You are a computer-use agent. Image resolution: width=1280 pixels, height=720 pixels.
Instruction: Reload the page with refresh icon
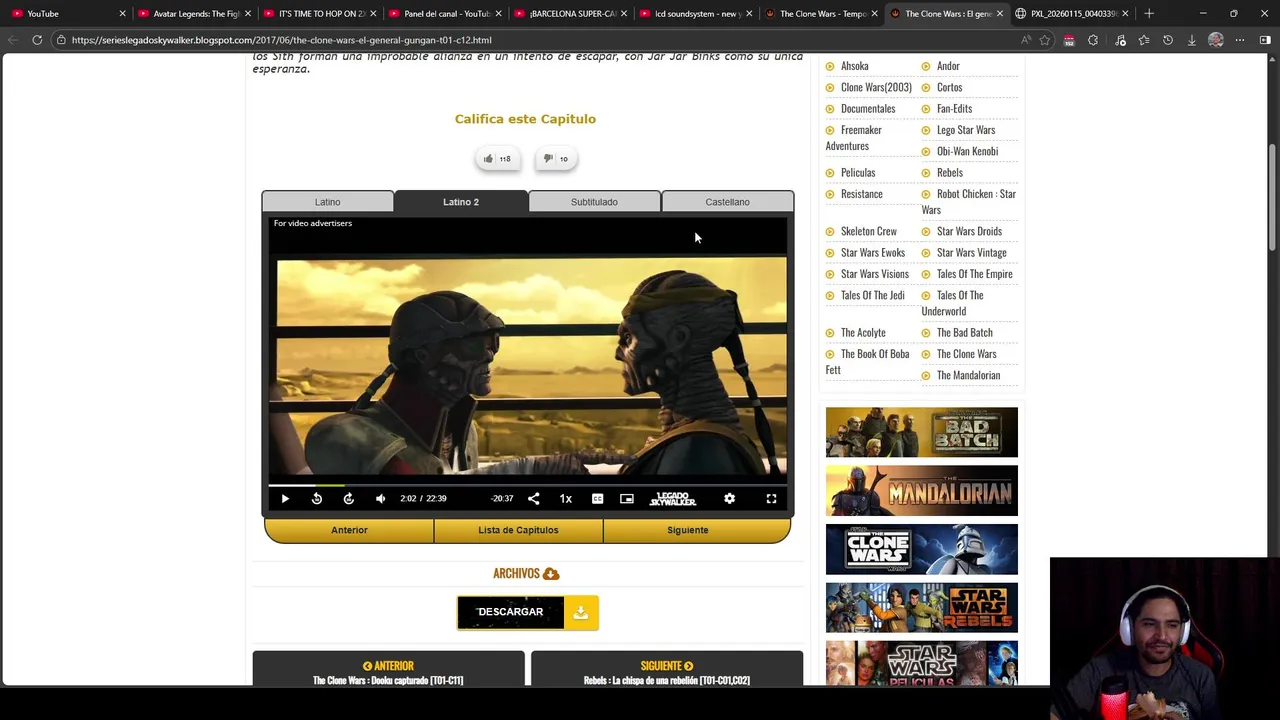pos(37,40)
